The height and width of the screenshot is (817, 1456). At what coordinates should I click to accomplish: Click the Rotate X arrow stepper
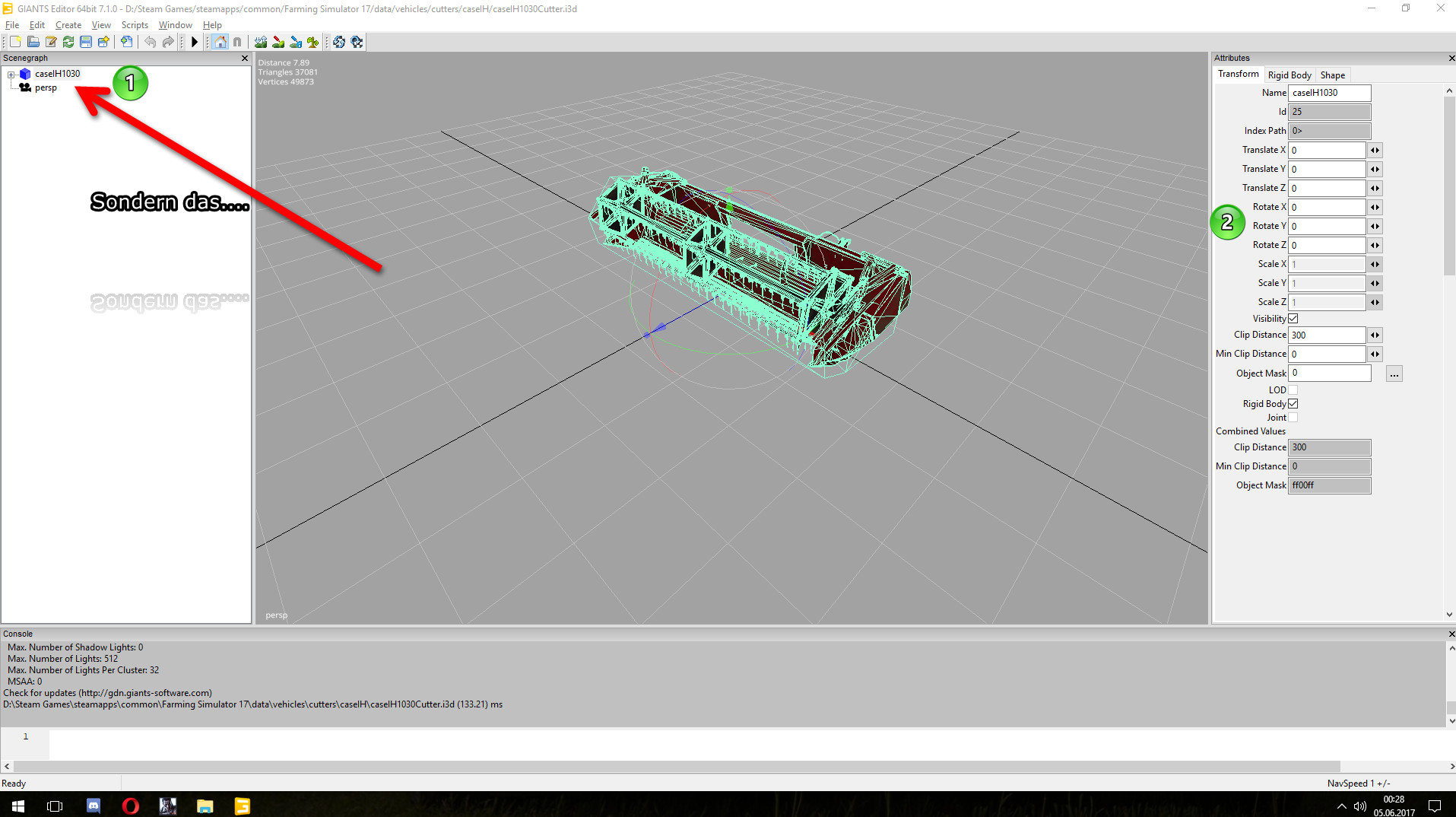1375,207
